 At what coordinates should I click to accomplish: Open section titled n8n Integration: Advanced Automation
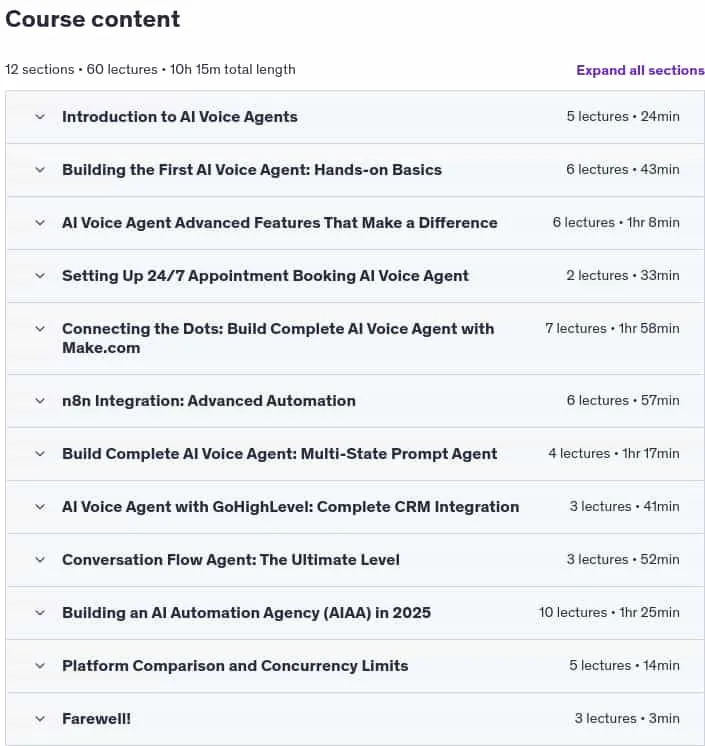[x=209, y=401]
